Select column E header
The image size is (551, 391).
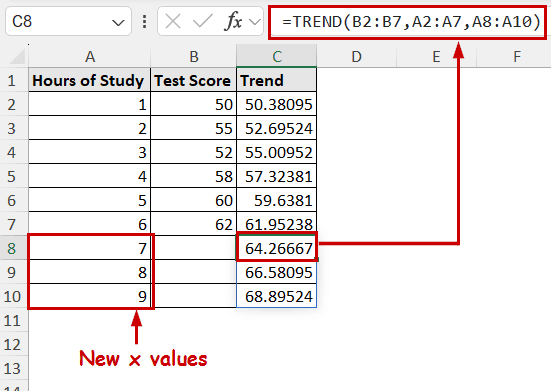tap(436, 57)
